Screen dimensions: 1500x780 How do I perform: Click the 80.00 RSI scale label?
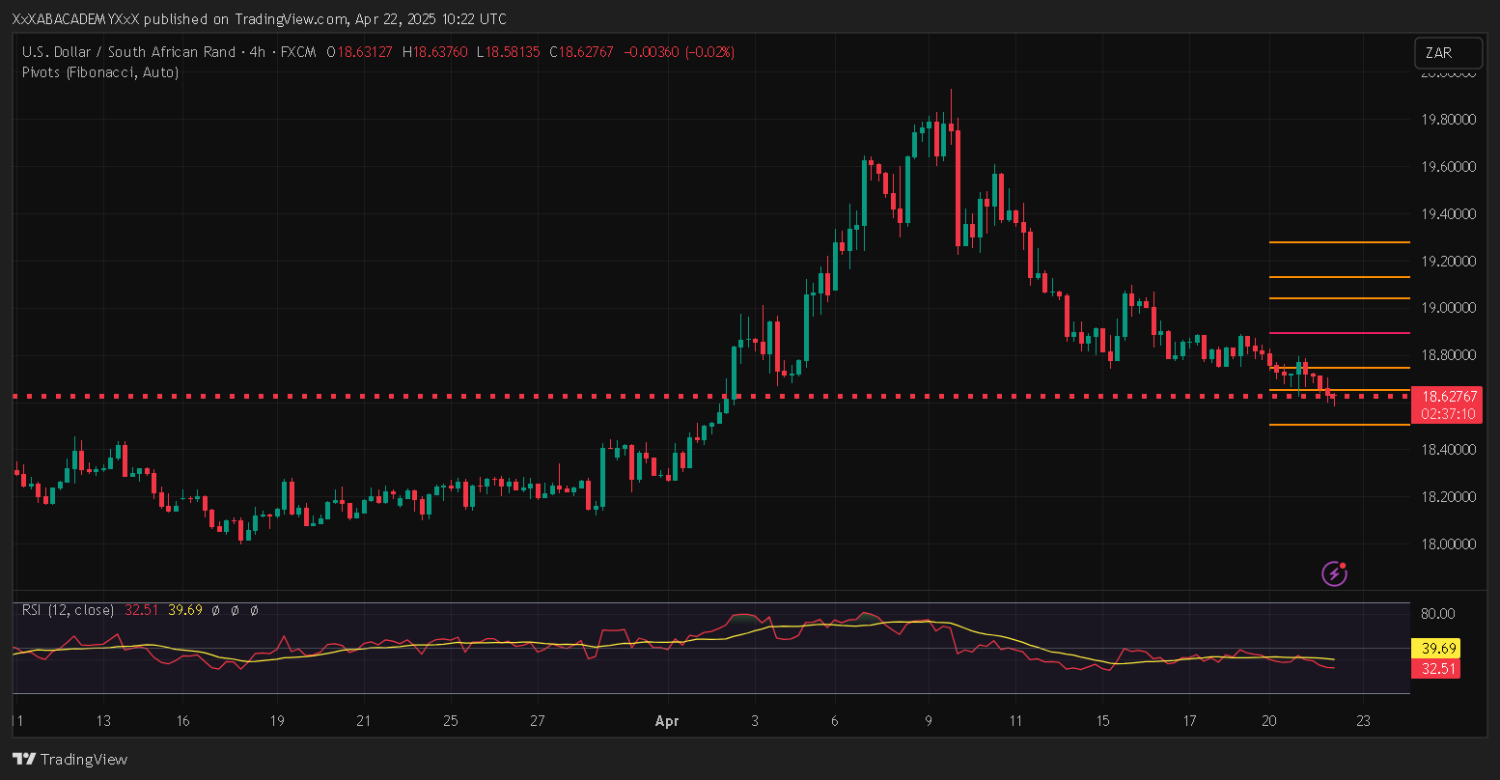(1440, 613)
